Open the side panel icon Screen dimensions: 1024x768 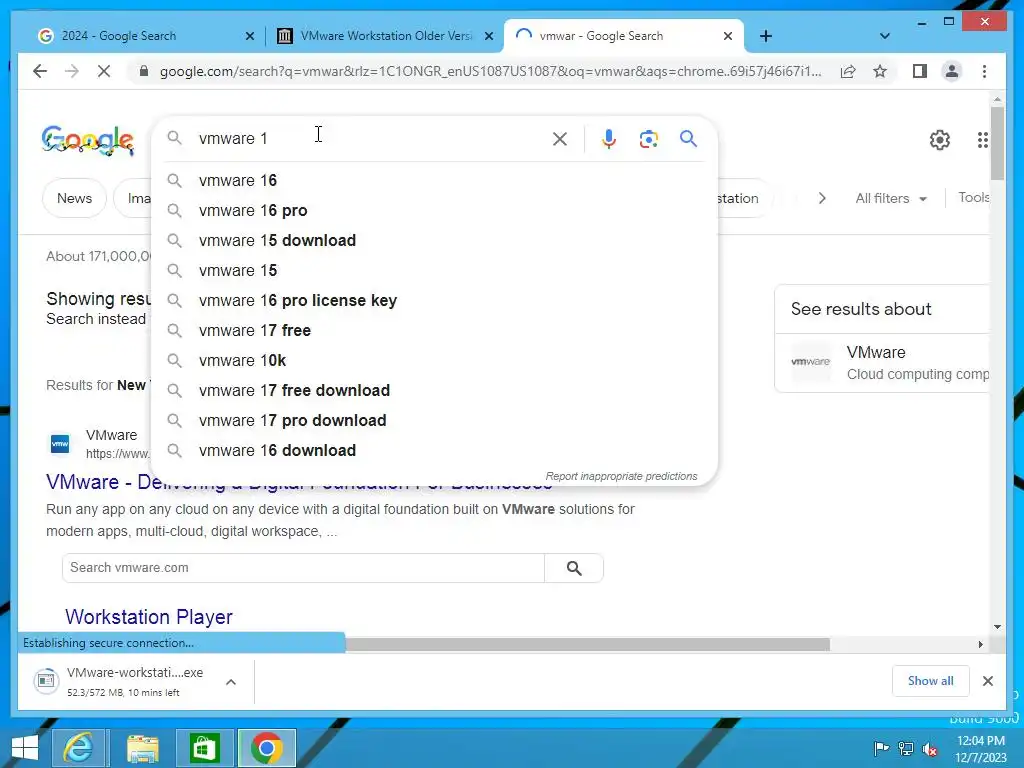pos(920,71)
